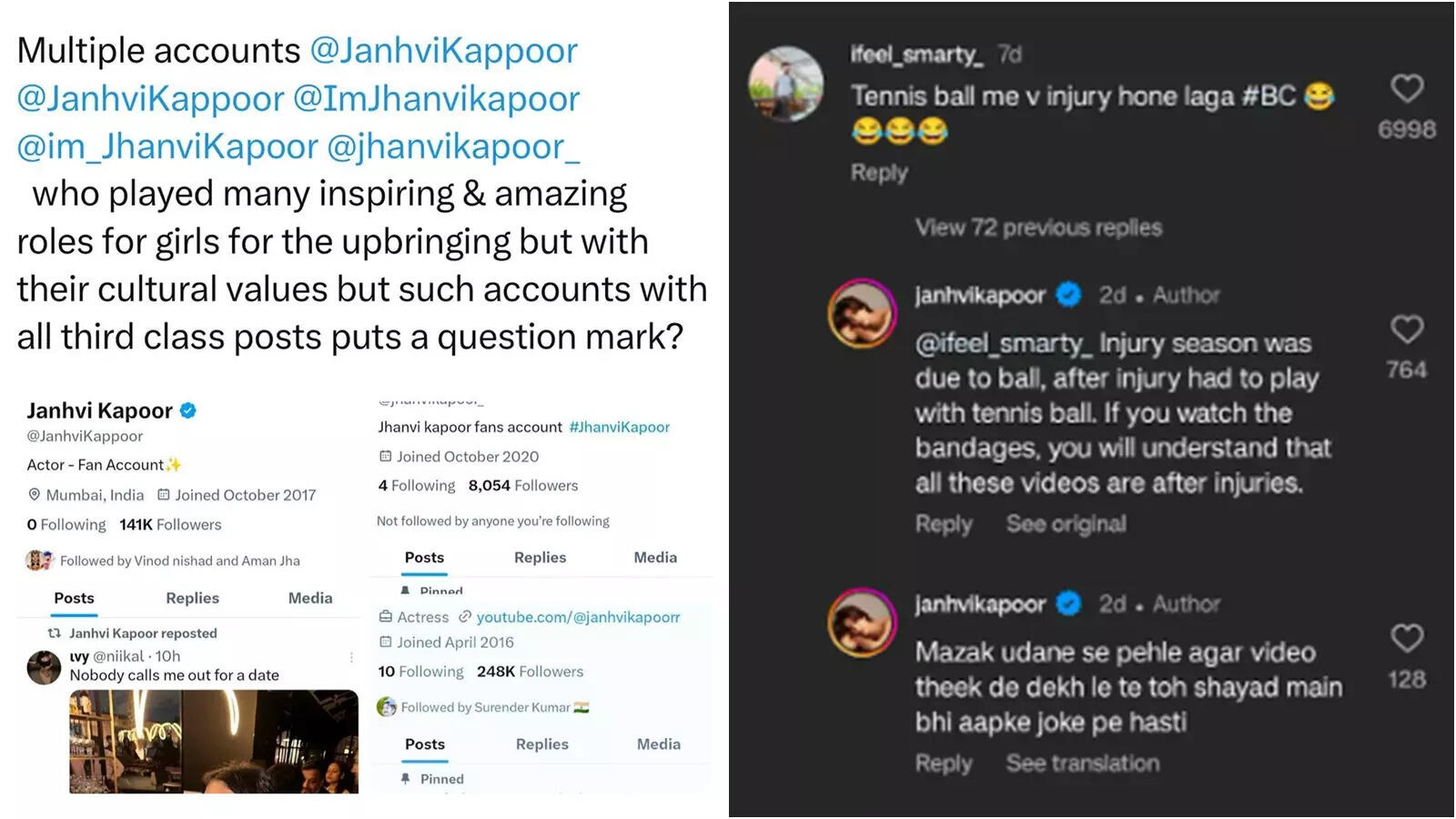1456x819 pixels.
Task: Click the India flag emoji after Surender Kumar
Action: pyautogui.click(x=580, y=706)
